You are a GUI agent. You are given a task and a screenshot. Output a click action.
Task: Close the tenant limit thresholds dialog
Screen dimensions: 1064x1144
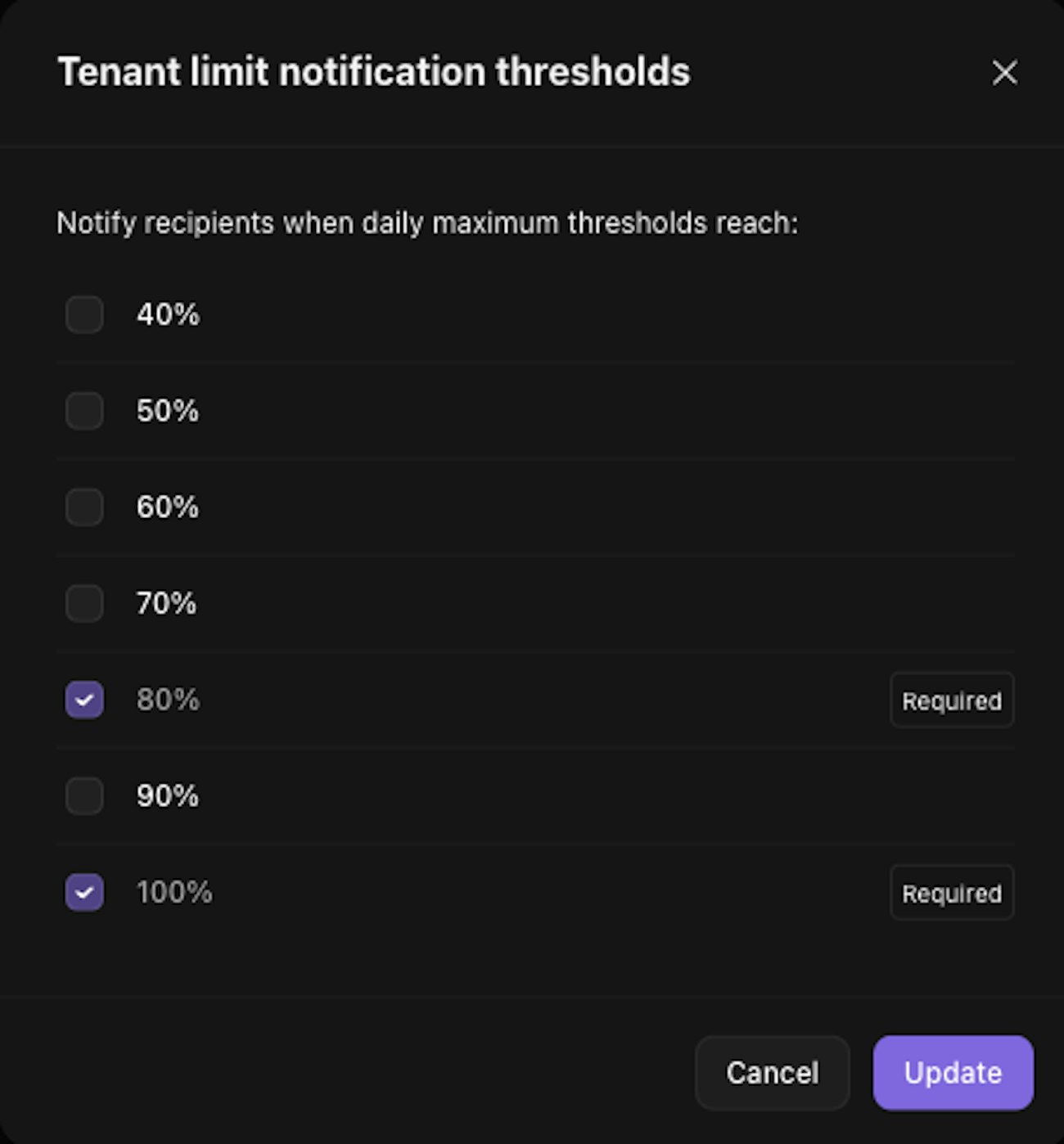[1004, 73]
